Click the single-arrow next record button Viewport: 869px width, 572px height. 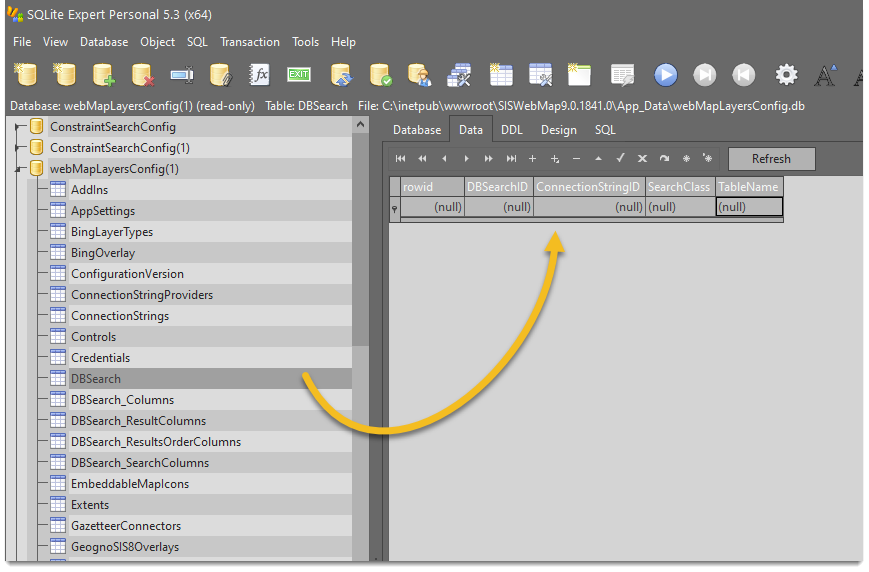(467, 159)
